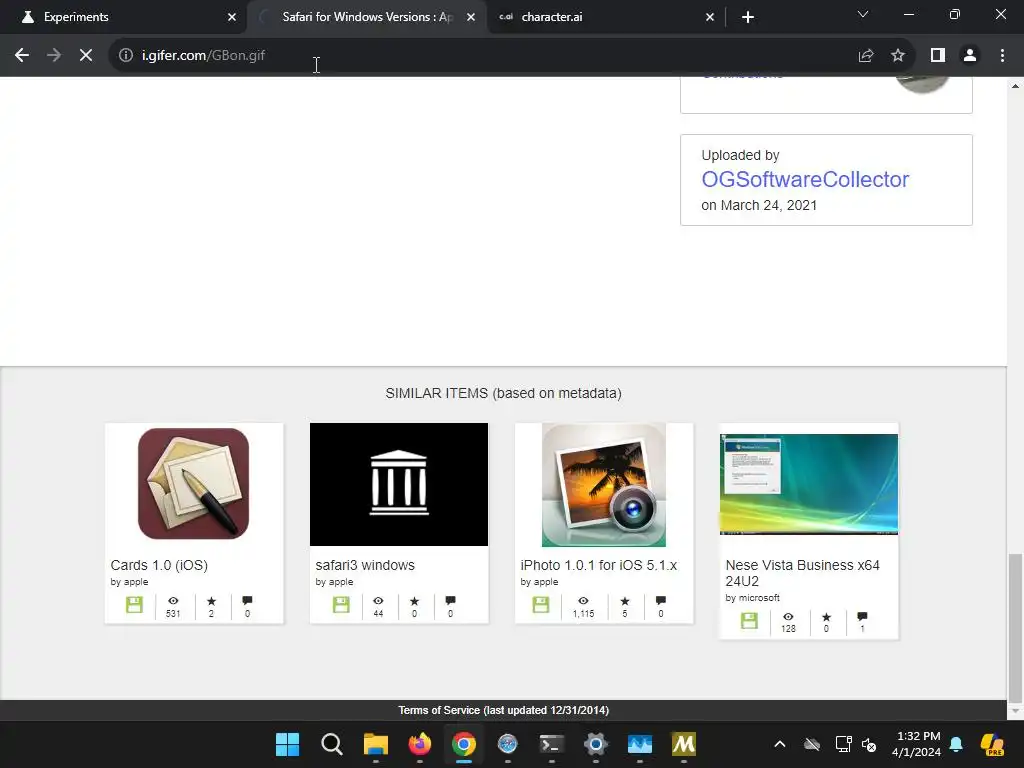The image size is (1024, 768).
Task: Click the views eye icon on Nese Vista
Action: pos(788,616)
